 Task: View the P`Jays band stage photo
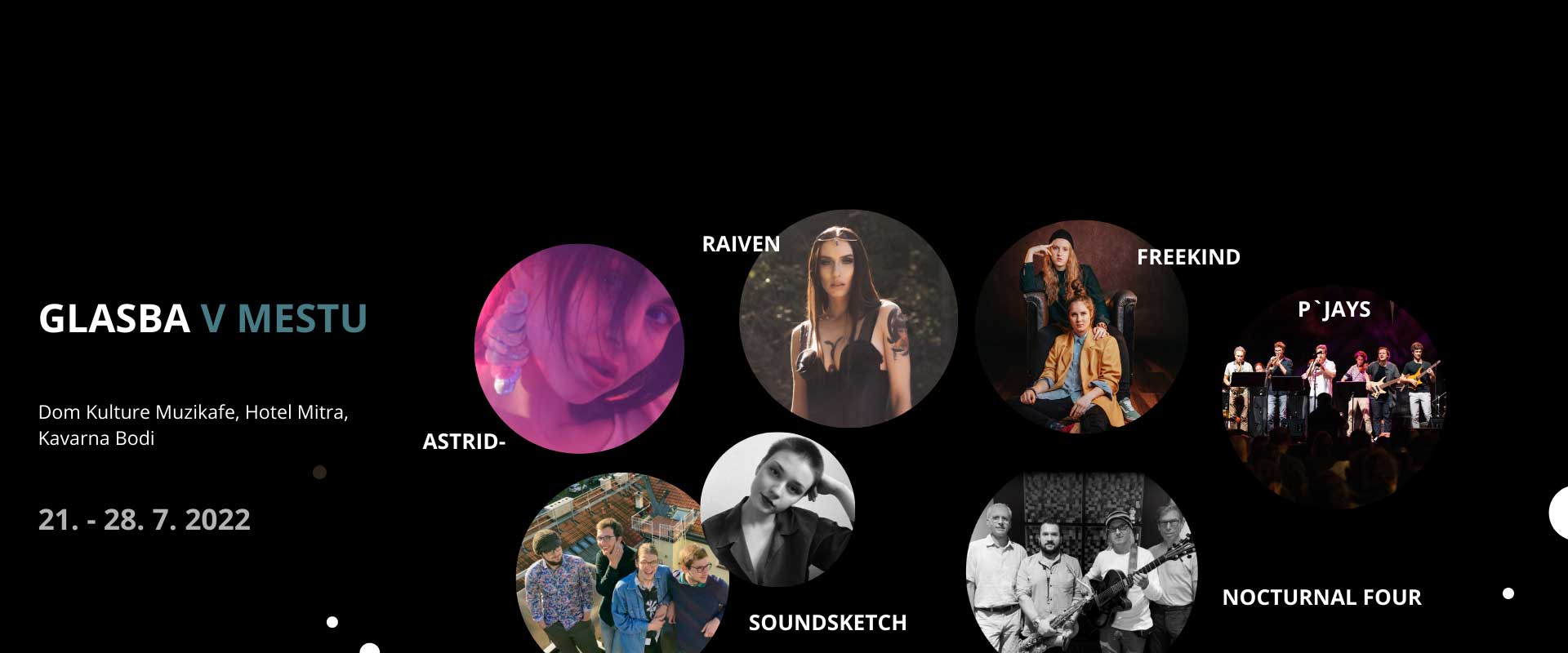pos(1335,398)
